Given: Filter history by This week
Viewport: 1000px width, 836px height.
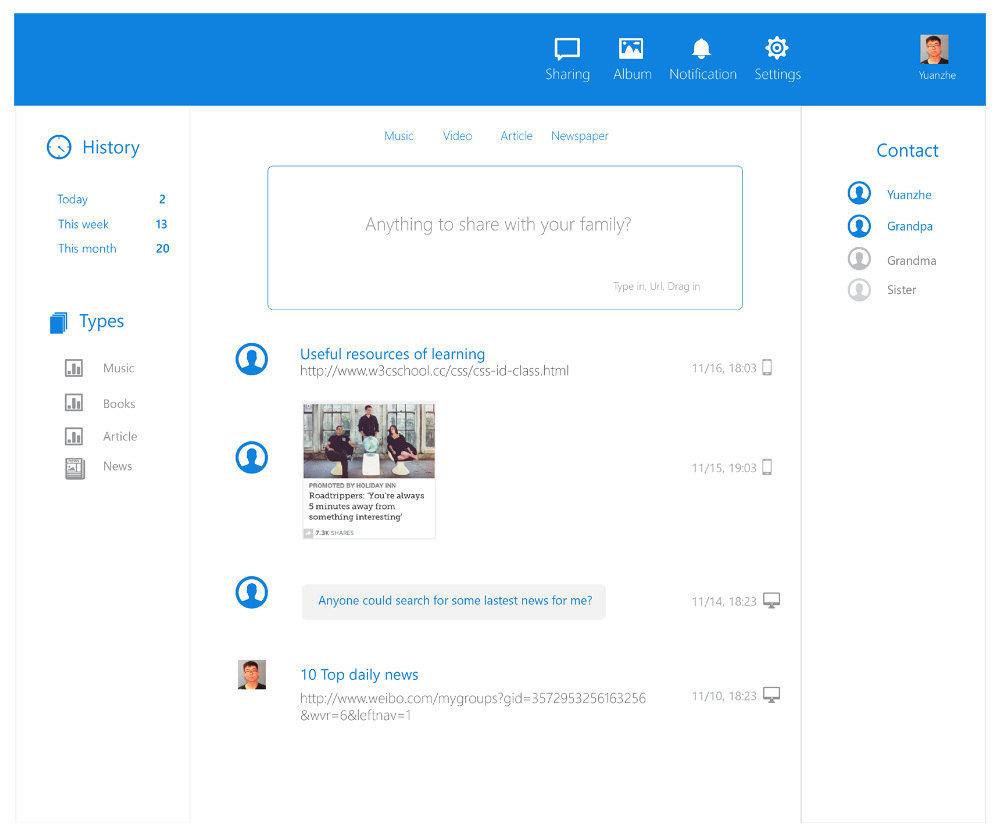Looking at the screenshot, I should (x=83, y=224).
